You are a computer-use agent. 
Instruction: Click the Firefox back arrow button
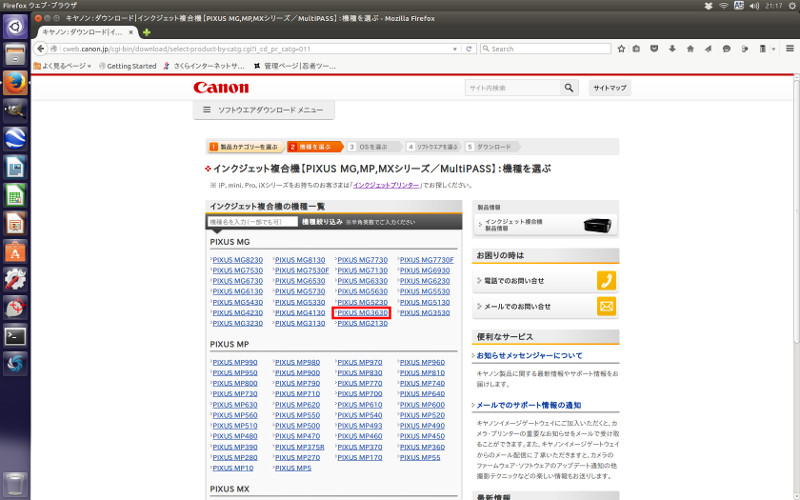coord(40,49)
